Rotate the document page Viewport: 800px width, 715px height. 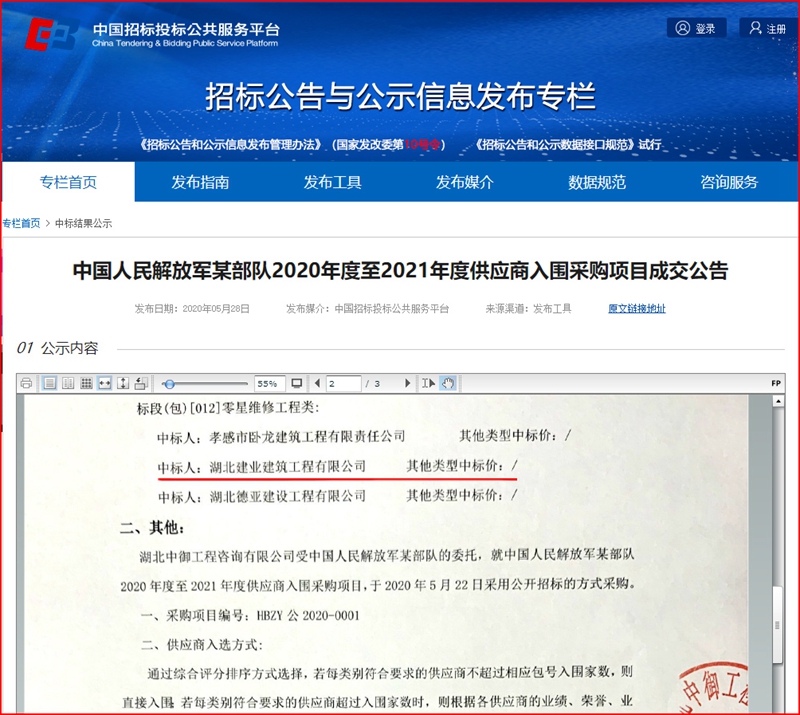[141, 383]
